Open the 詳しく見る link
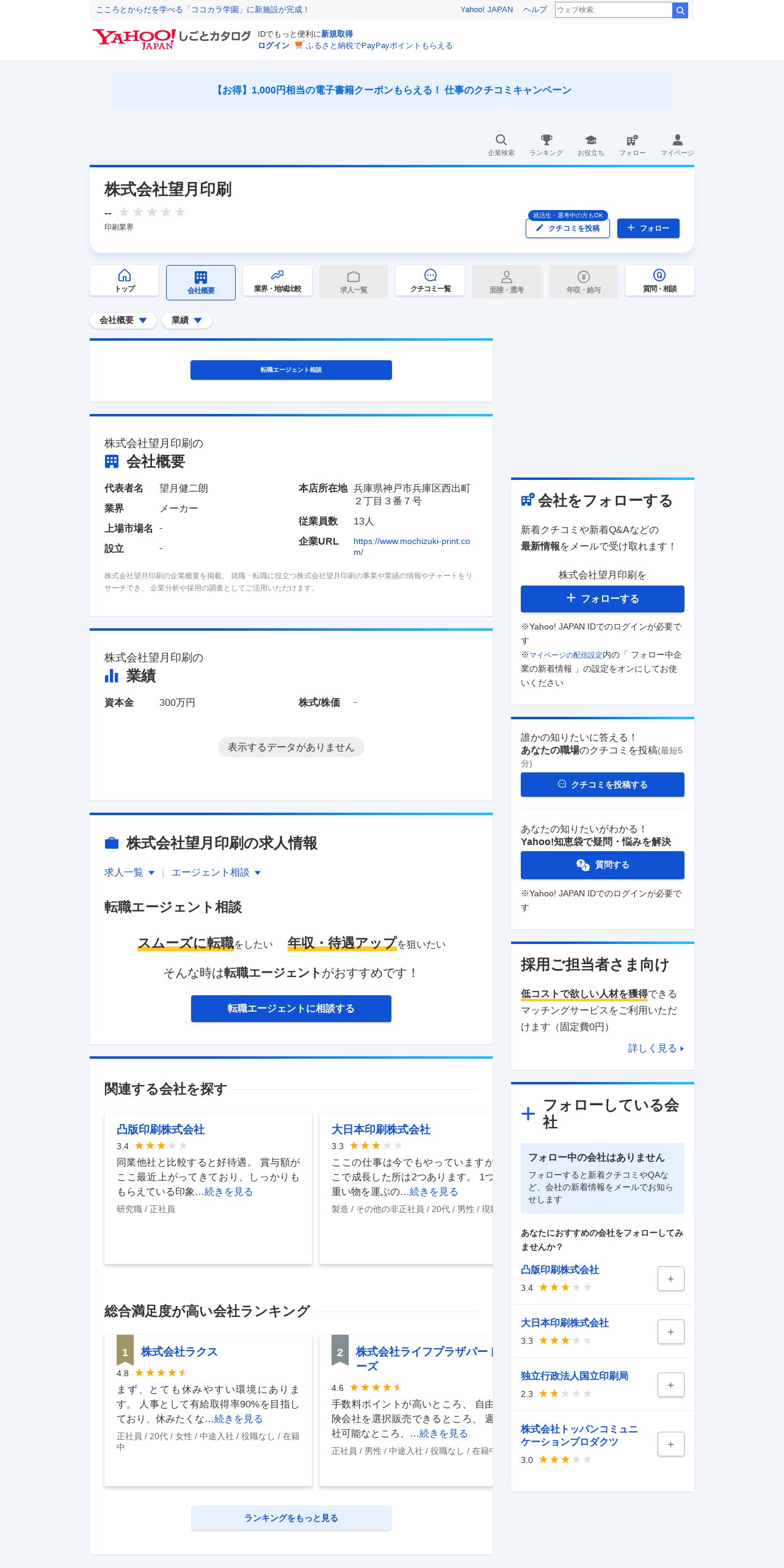 coord(656,1048)
